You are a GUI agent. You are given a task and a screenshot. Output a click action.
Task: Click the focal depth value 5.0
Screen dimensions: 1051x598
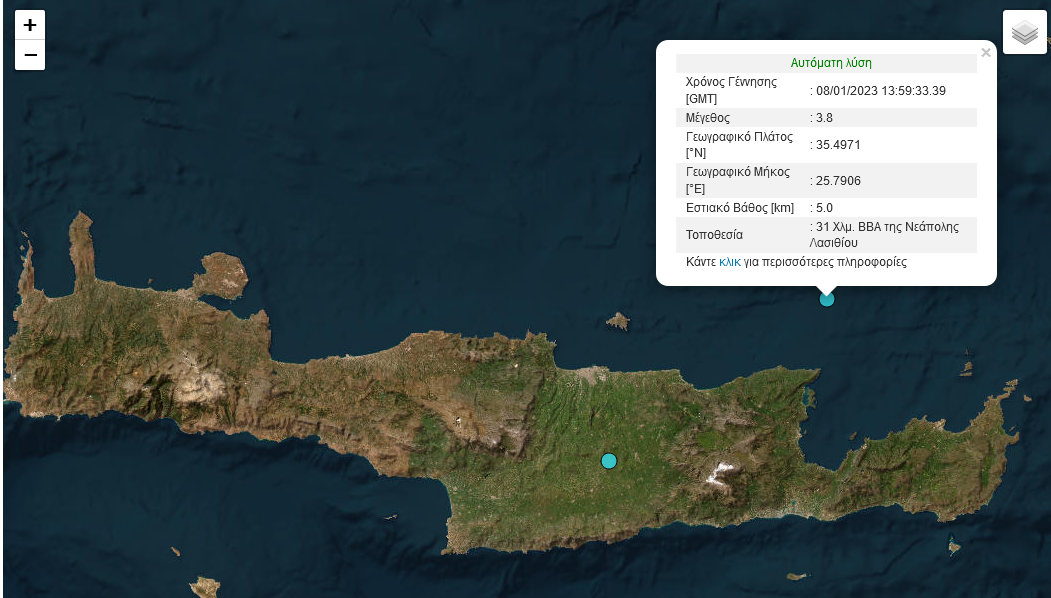coord(825,208)
